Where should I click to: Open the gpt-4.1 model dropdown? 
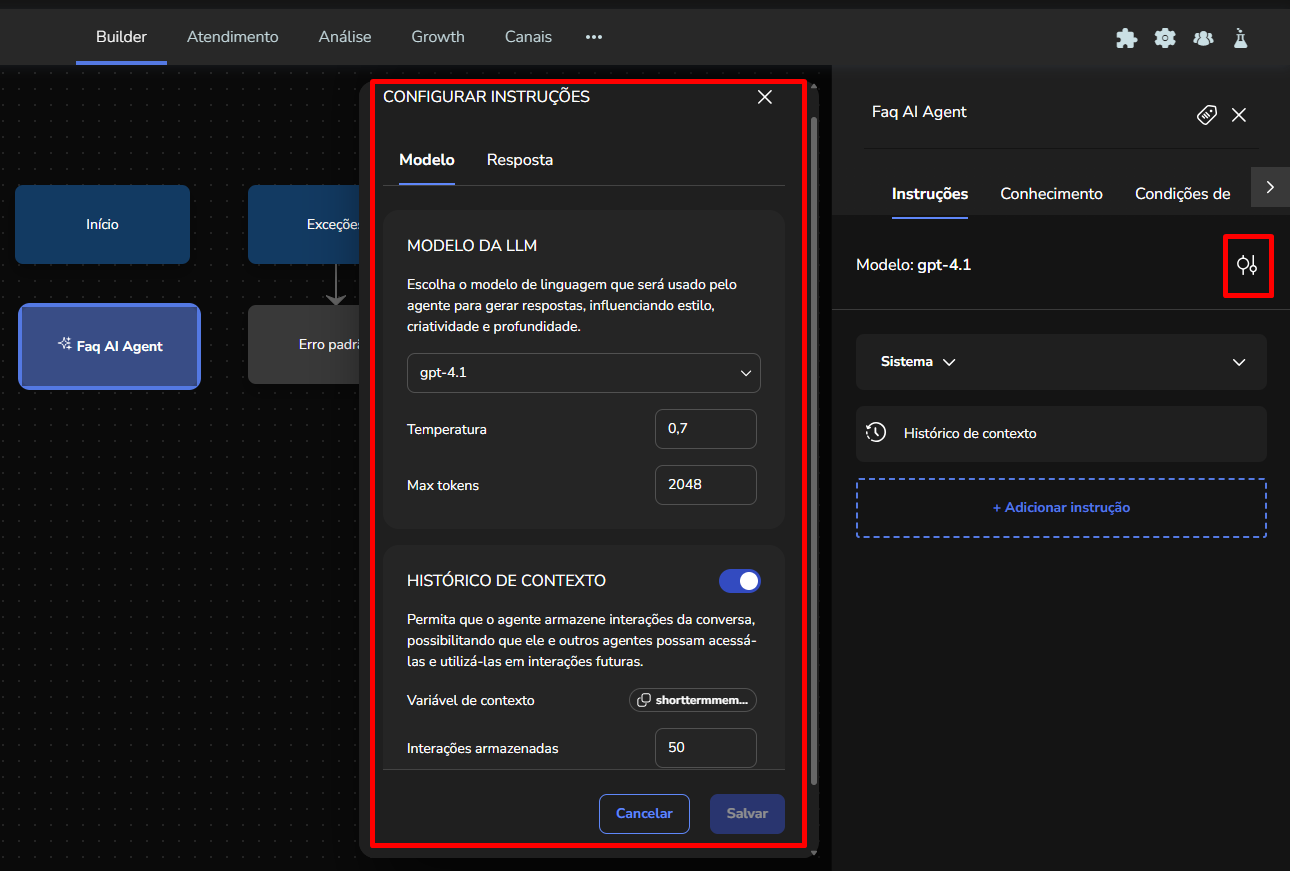point(583,373)
